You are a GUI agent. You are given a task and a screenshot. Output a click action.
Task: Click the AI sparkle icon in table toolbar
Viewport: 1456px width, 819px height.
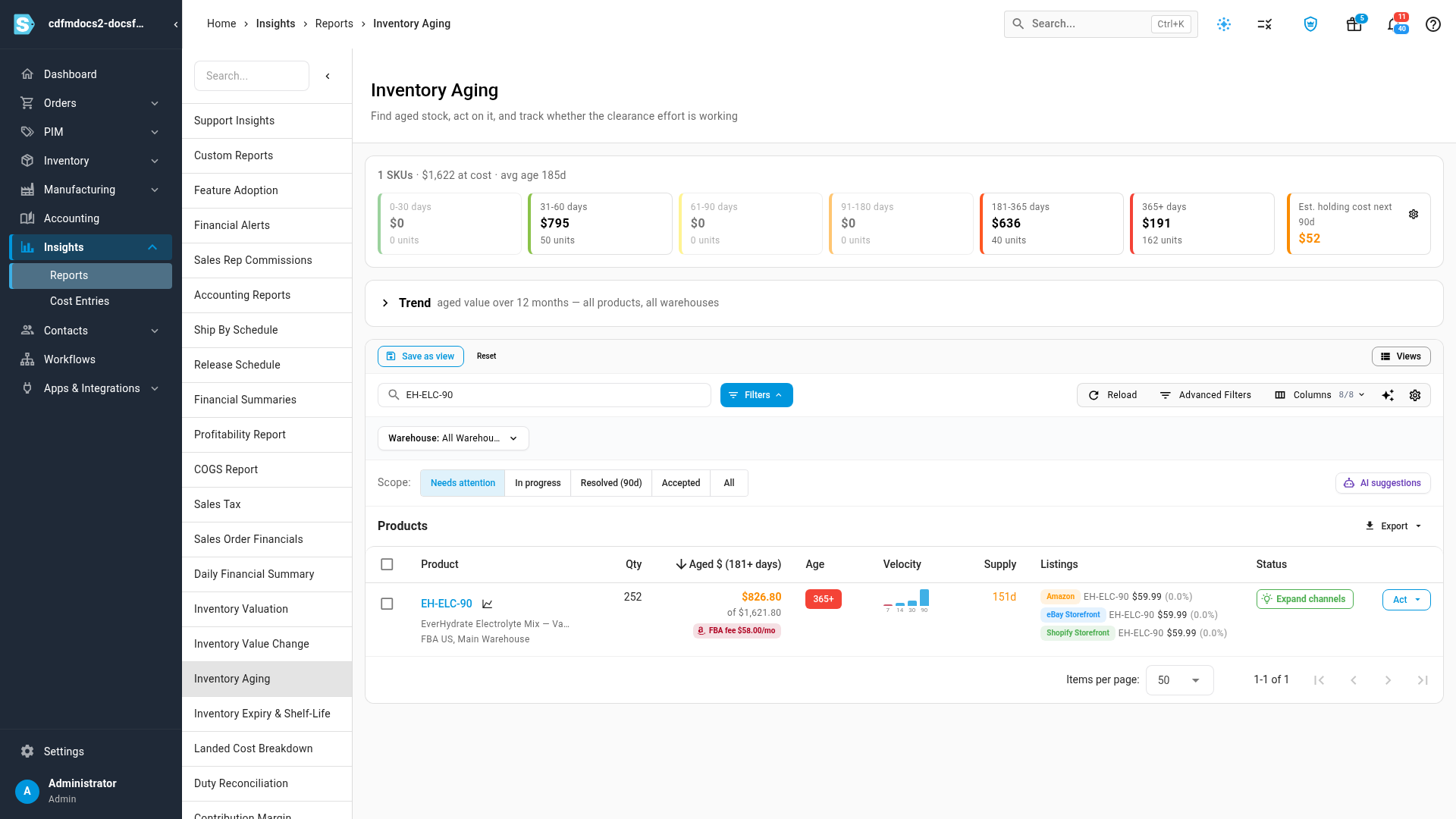(1388, 395)
